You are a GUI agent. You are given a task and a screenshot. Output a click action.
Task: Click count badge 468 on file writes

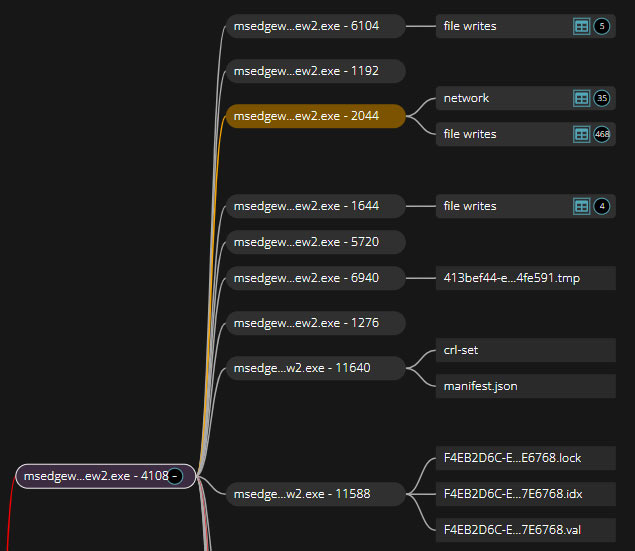coord(601,135)
